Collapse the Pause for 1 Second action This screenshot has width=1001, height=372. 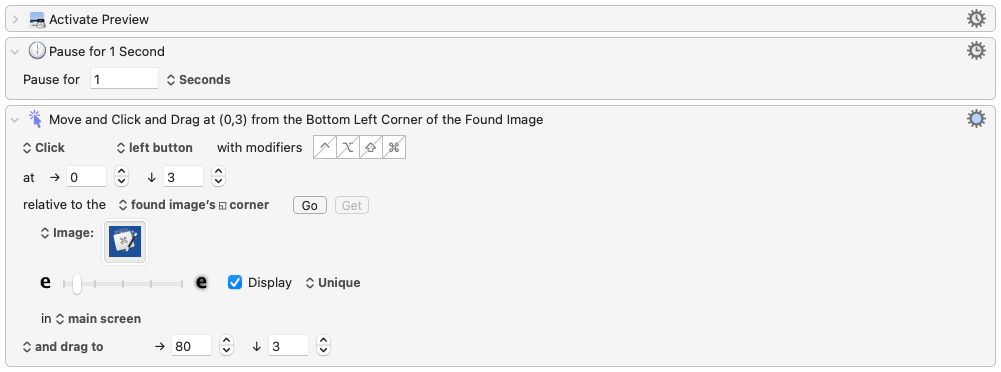(15, 52)
